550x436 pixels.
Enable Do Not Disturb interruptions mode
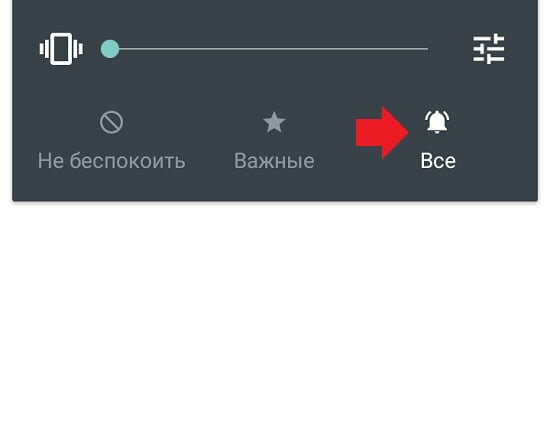[112, 140]
